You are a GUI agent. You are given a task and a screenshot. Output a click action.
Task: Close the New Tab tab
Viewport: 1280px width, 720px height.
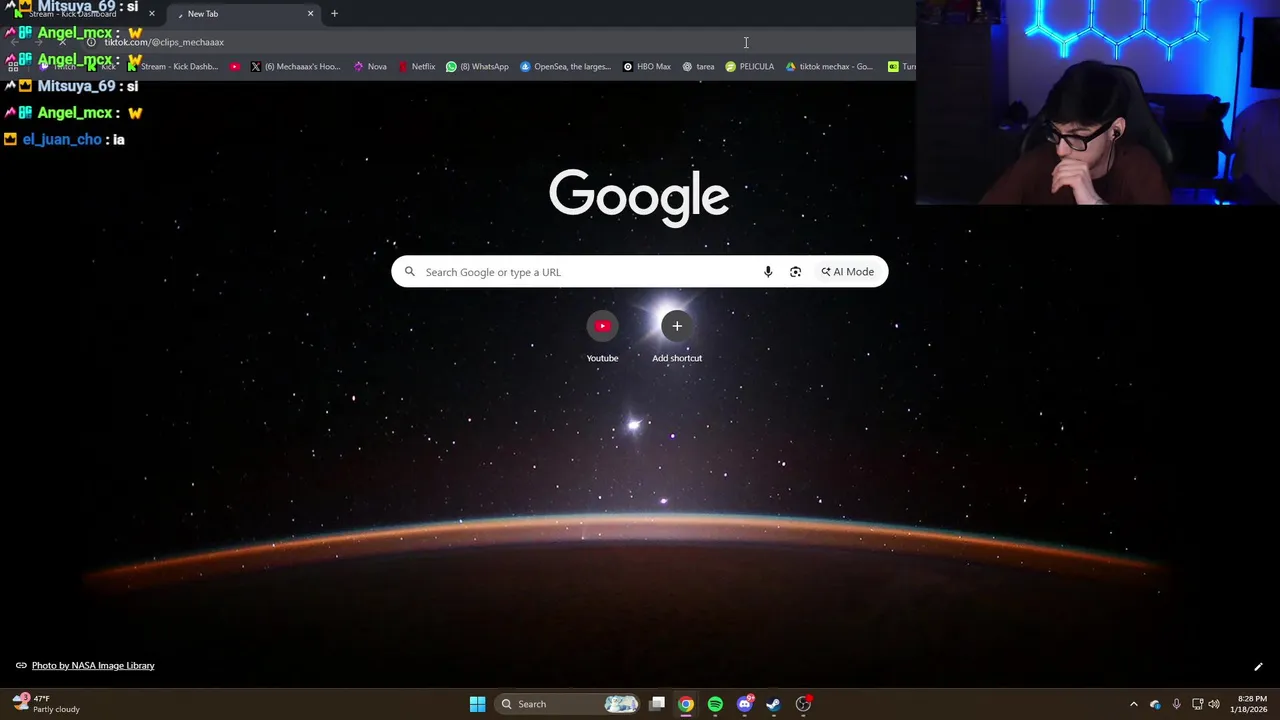(310, 14)
